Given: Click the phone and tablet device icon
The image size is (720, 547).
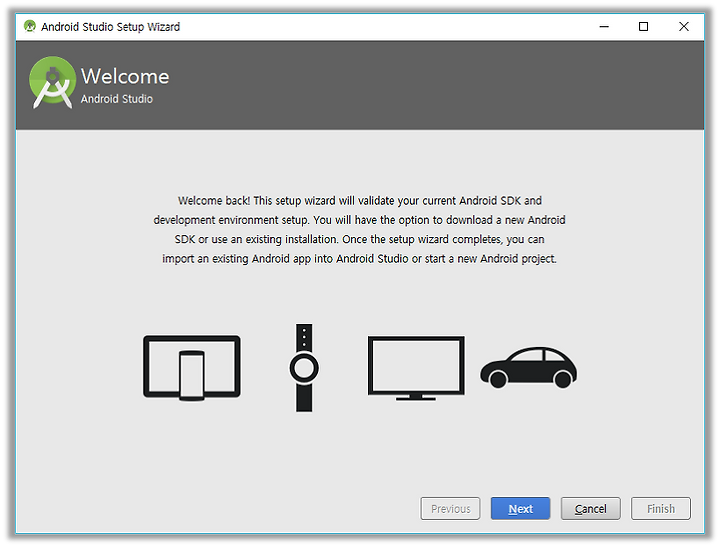Looking at the screenshot, I should coord(192,368).
